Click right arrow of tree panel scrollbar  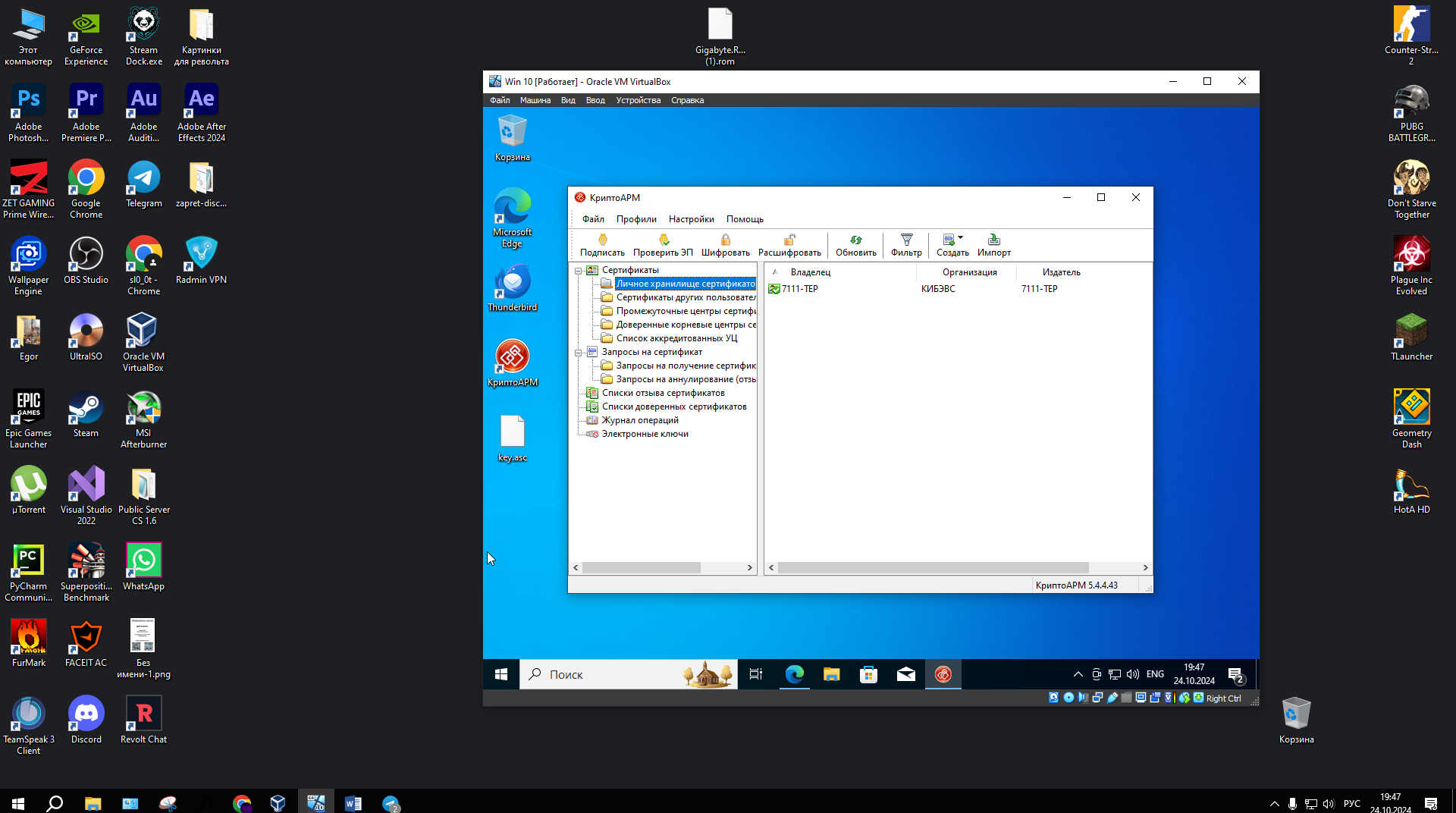[749, 568]
